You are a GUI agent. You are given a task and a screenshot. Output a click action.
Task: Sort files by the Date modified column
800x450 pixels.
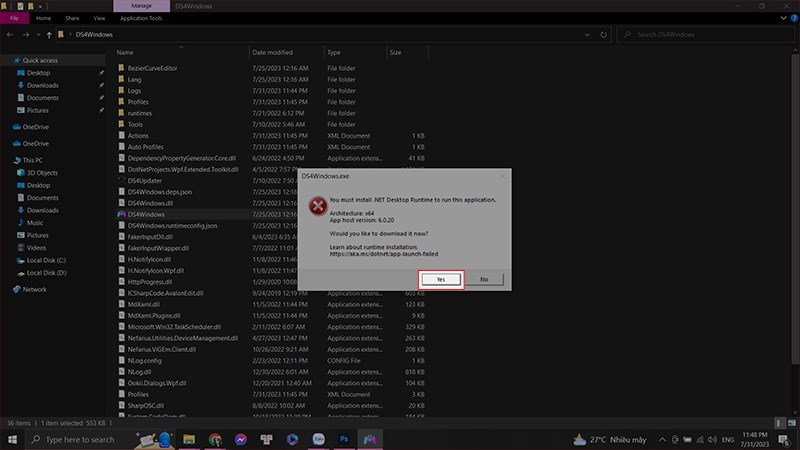(x=273, y=52)
